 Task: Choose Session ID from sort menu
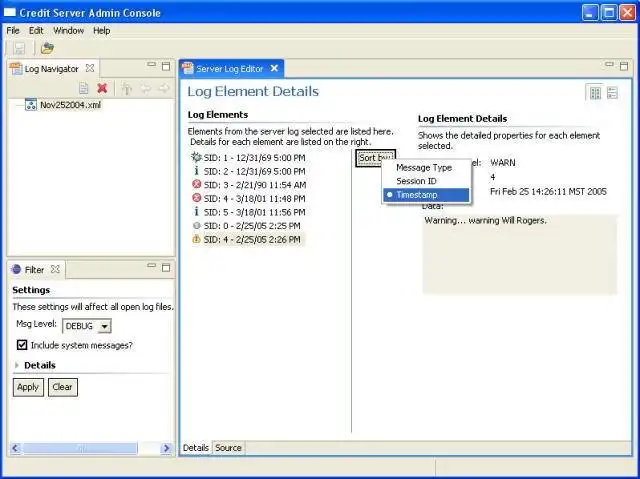pyautogui.click(x=426, y=181)
